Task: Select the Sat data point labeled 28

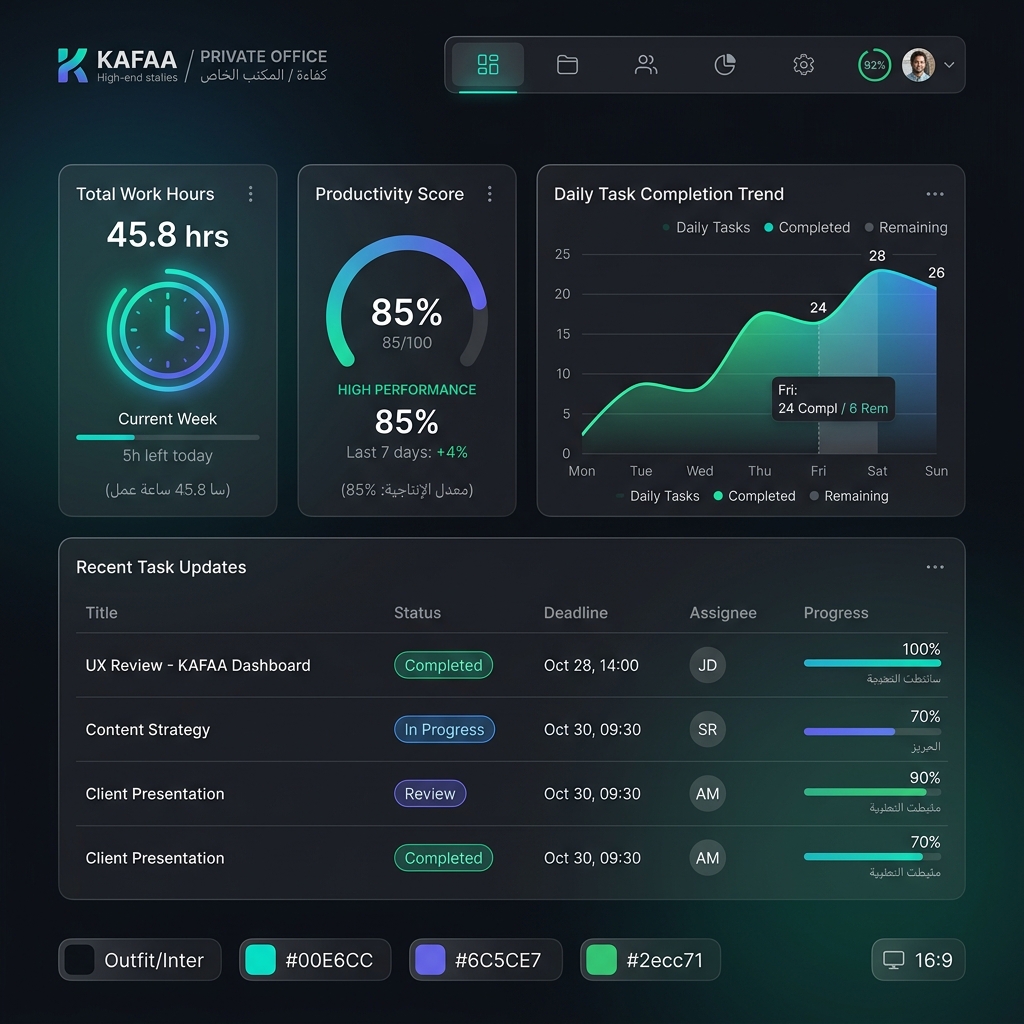Action: [877, 270]
